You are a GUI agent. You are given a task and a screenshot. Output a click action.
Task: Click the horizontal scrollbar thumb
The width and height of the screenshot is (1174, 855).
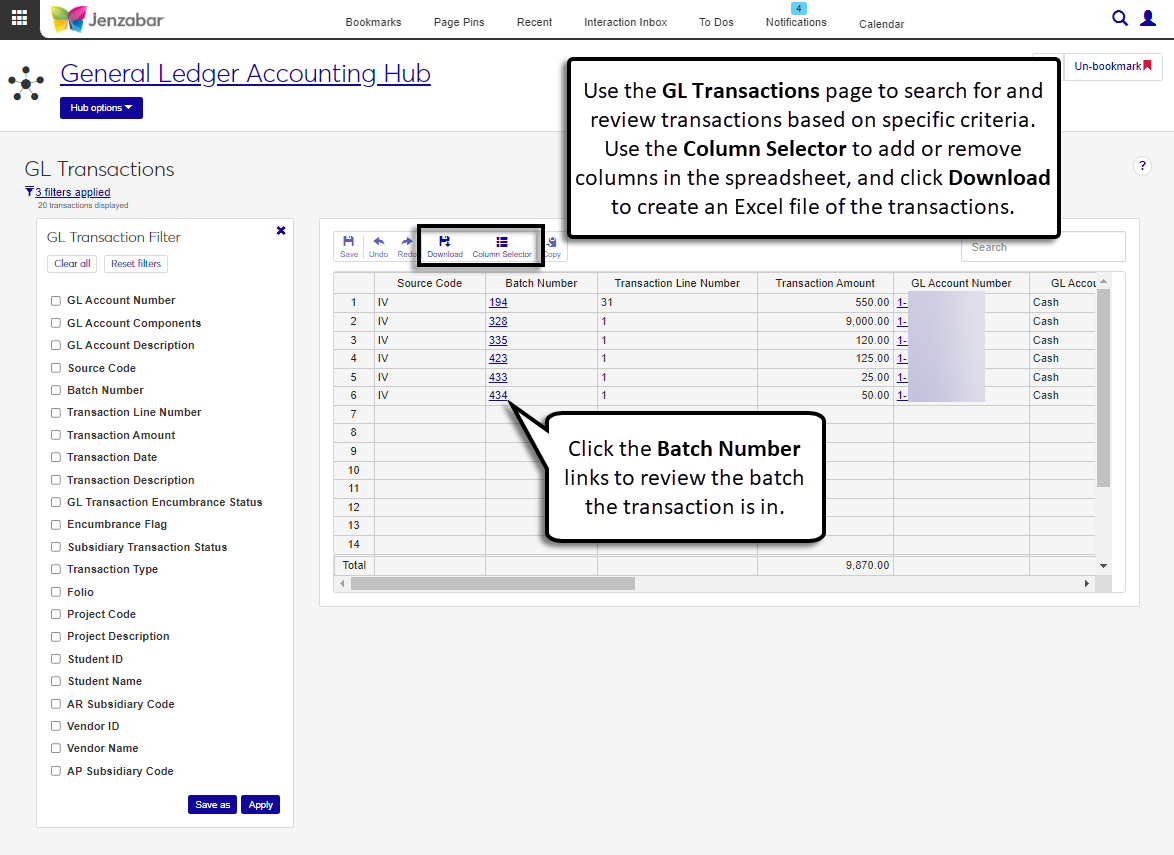pyautogui.click(x=493, y=583)
